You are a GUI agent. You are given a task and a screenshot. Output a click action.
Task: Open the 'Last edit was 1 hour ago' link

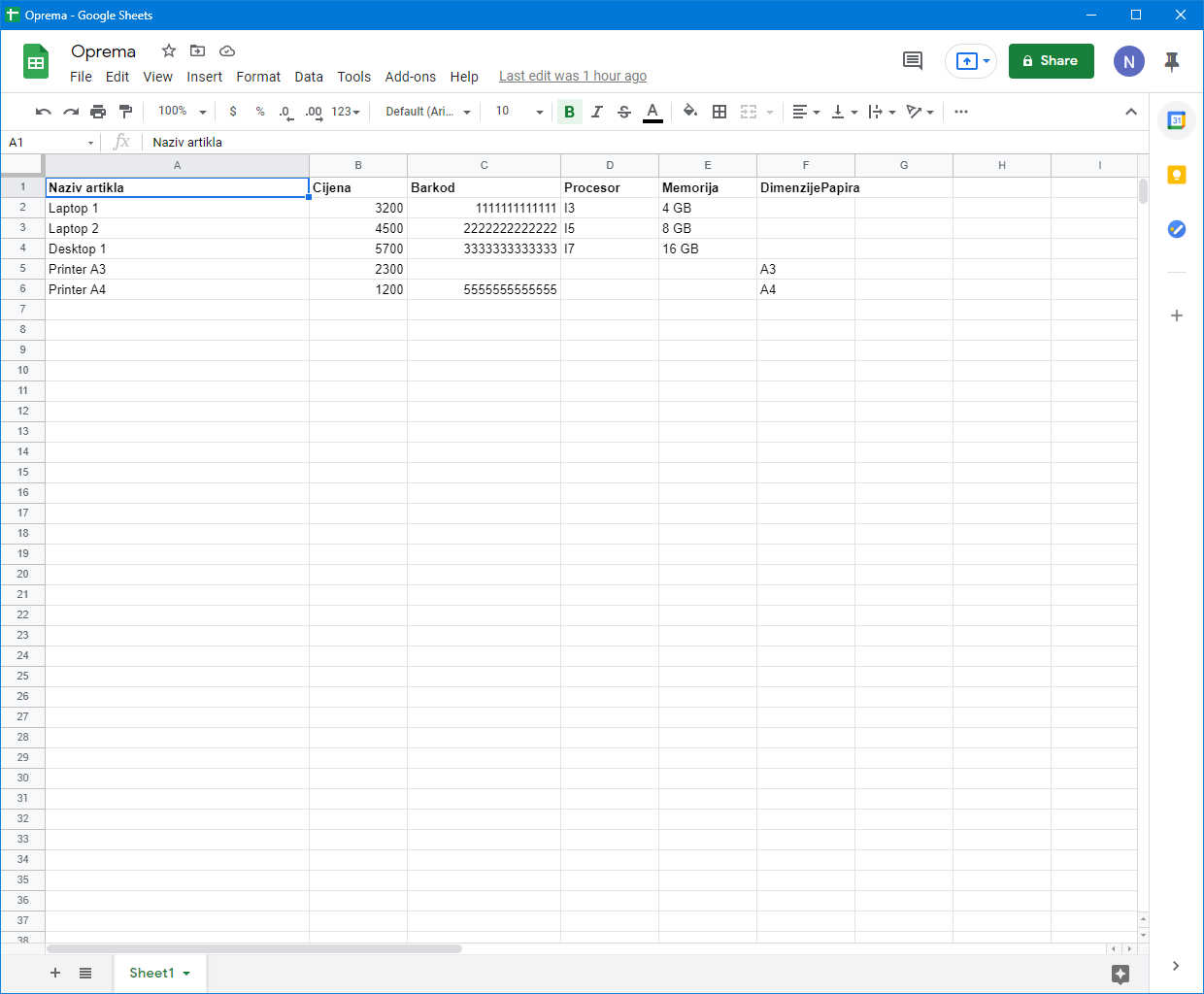pyautogui.click(x=573, y=76)
